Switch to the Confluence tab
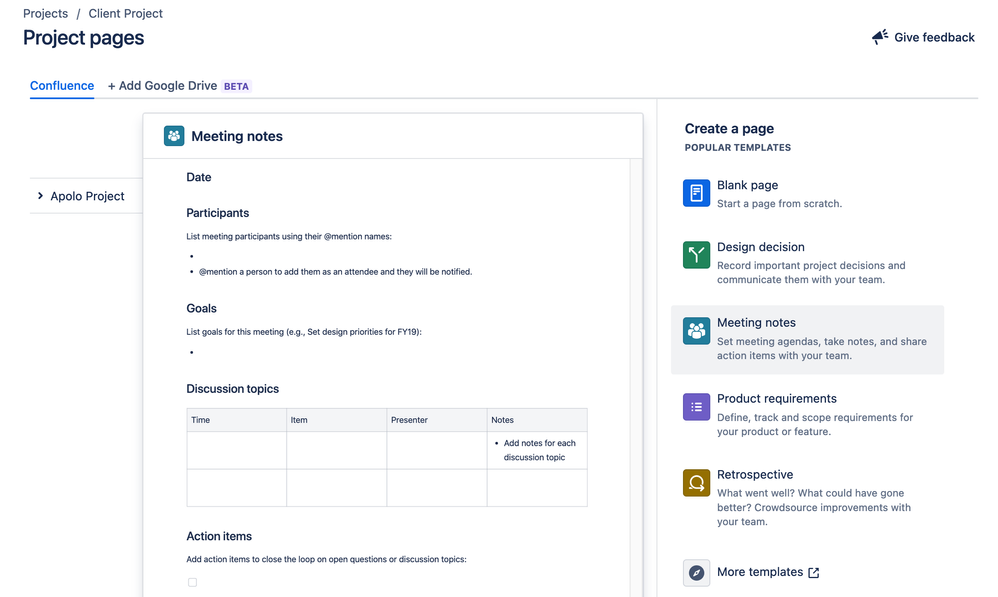The image size is (998, 597). click(61, 85)
